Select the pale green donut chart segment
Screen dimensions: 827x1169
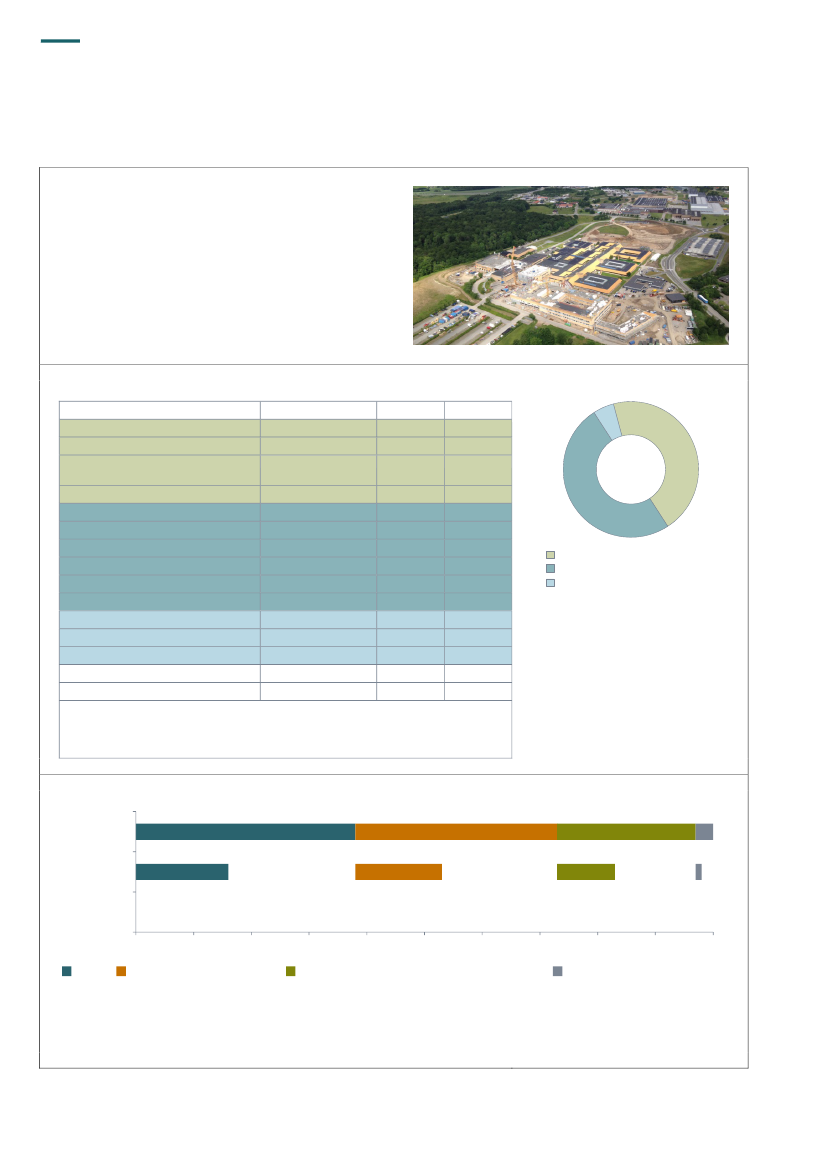coord(673,457)
